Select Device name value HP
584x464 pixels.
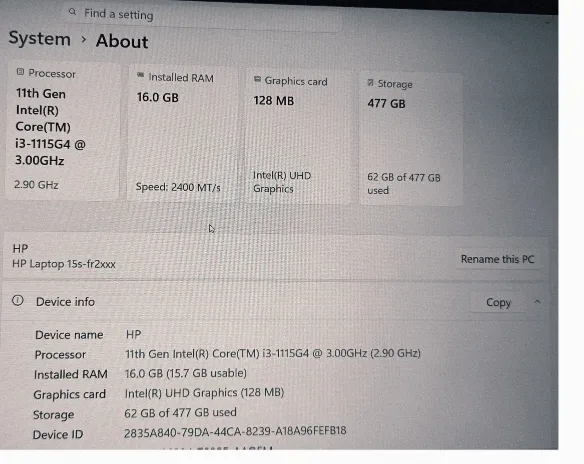(133, 334)
